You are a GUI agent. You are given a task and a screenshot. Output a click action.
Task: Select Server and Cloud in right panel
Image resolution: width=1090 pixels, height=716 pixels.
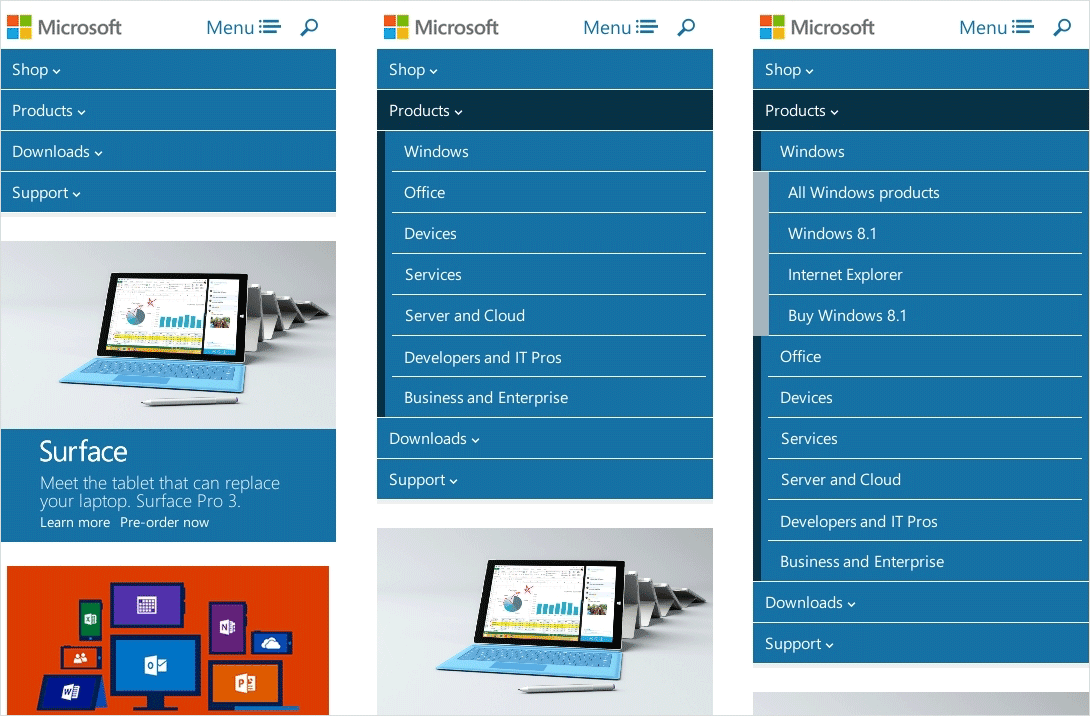point(925,480)
